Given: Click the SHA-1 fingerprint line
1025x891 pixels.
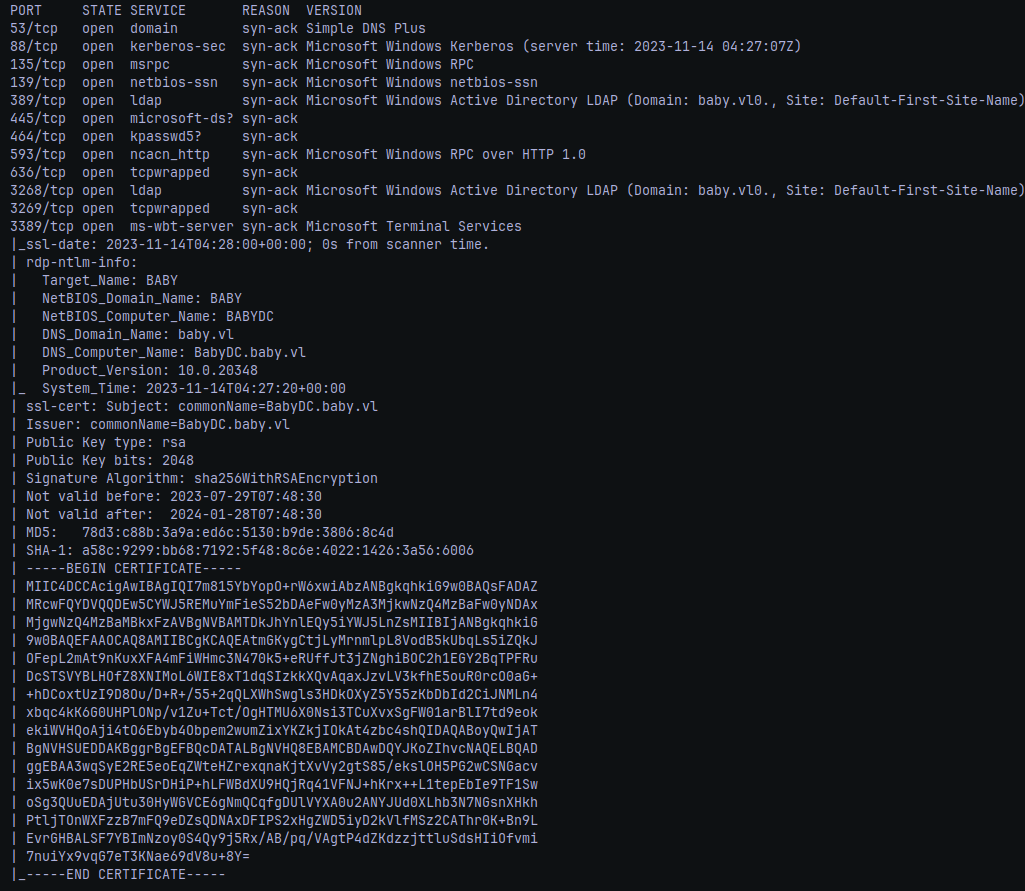Looking at the screenshot, I should (250, 550).
